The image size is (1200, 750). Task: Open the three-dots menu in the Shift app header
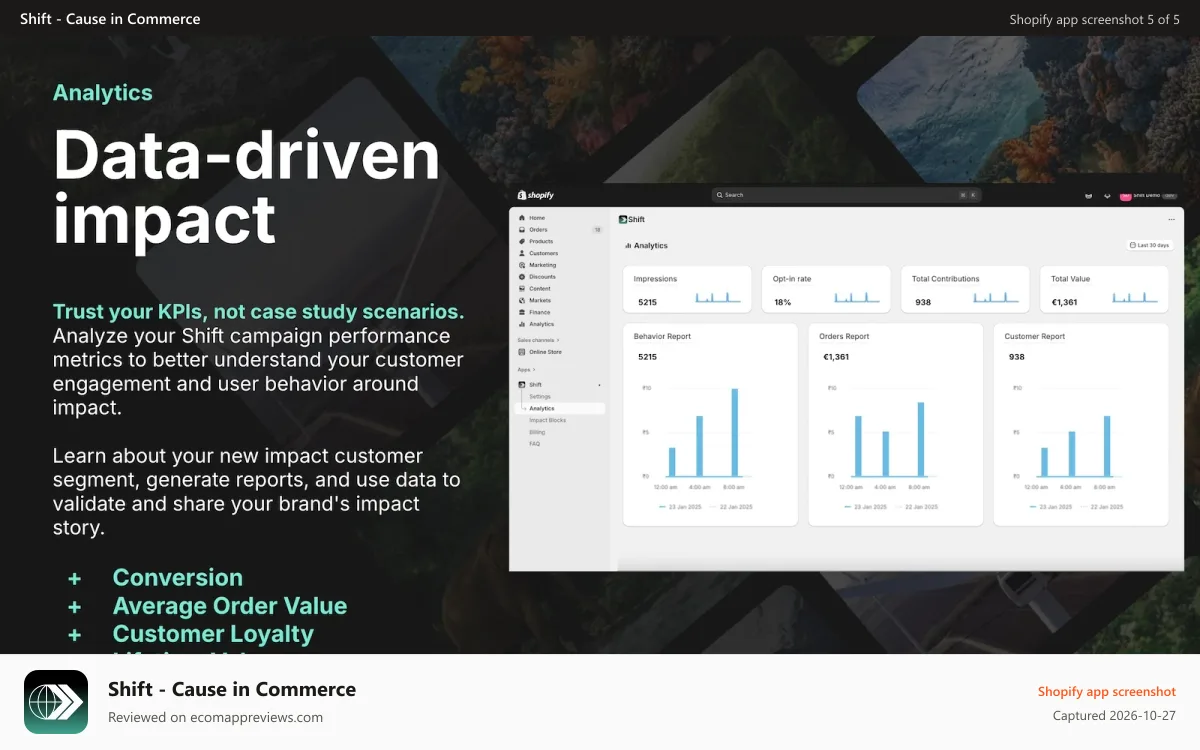[x=1171, y=219]
